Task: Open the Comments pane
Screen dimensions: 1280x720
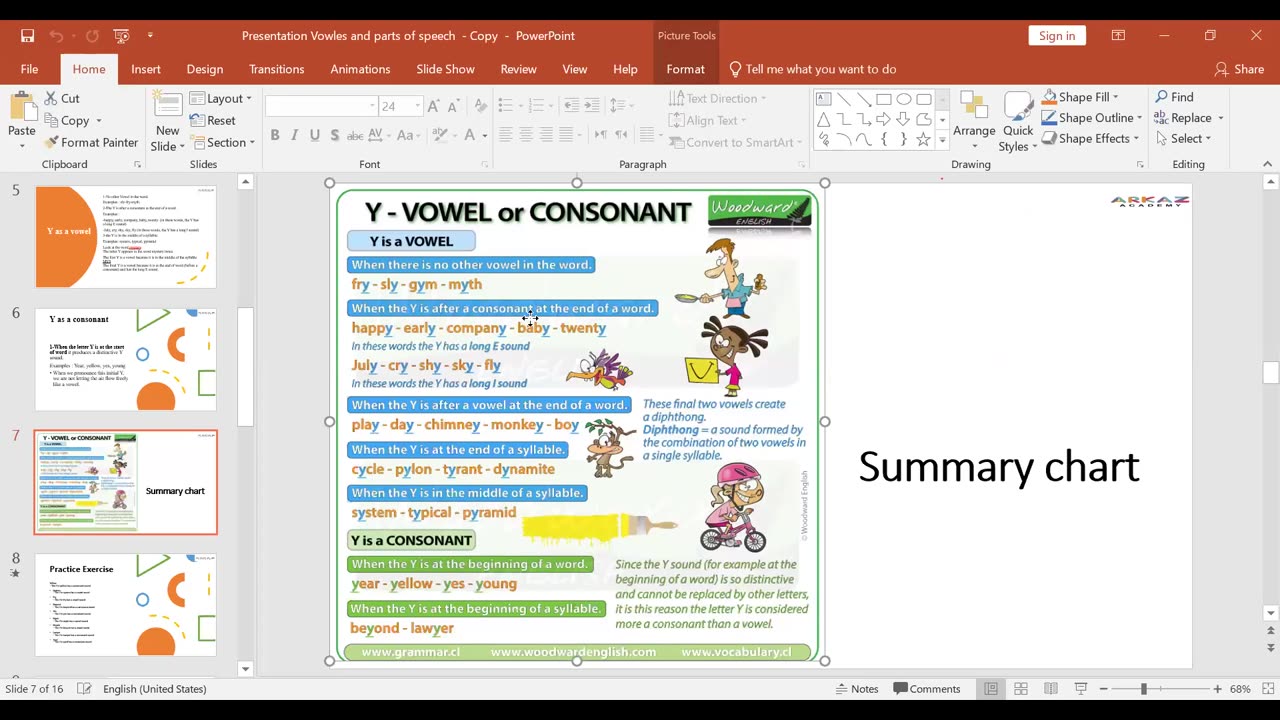Action: coord(927,689)
